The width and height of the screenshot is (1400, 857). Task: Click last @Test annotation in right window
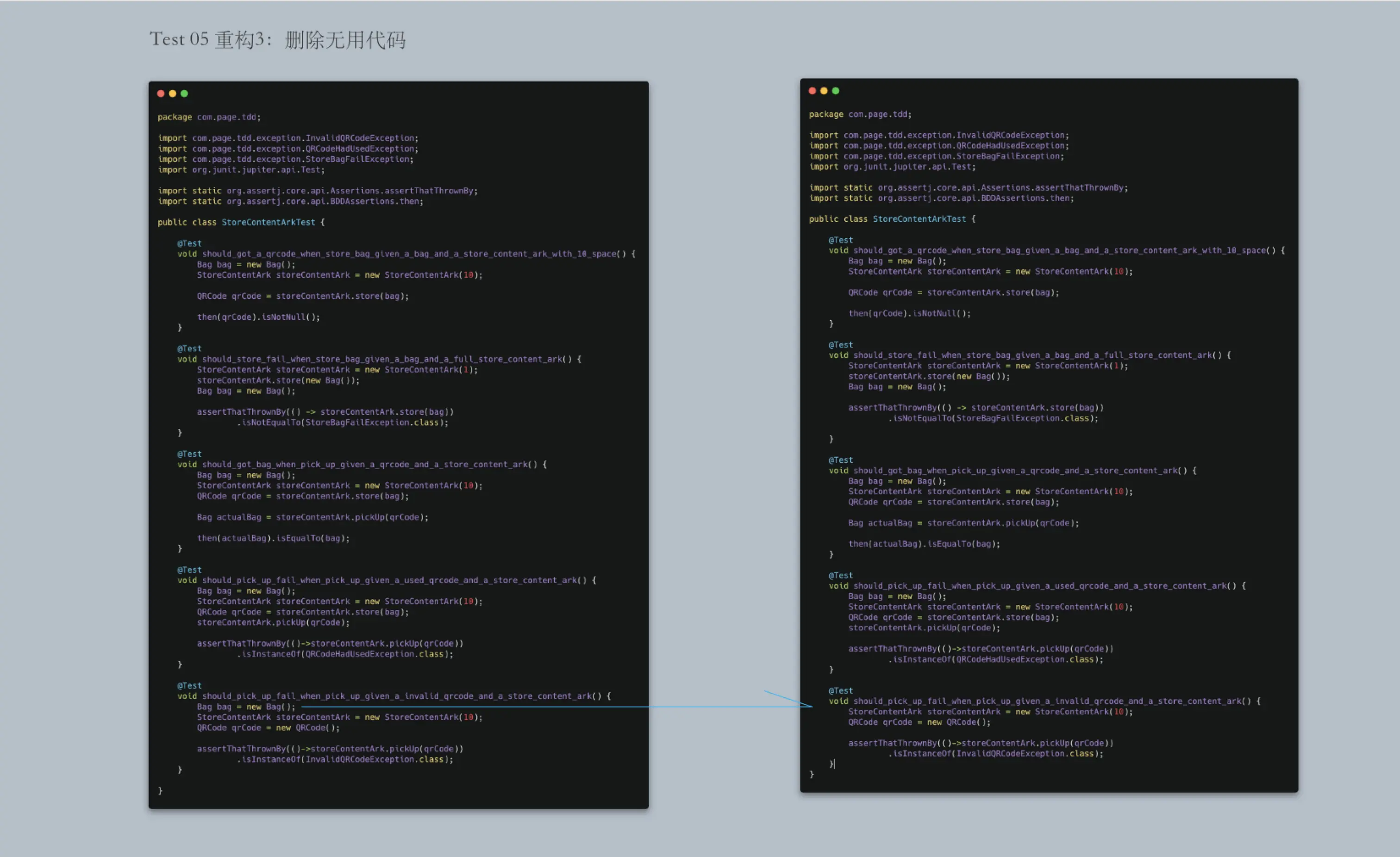pos(840,690)
